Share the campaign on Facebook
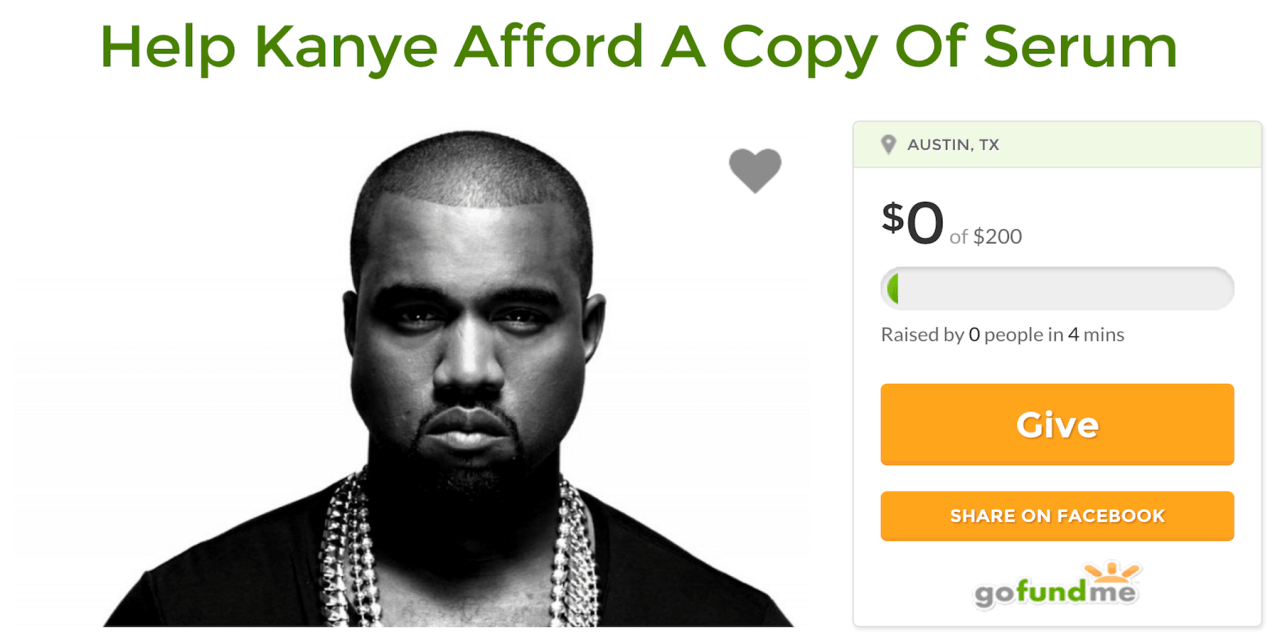The height and width of the screenshot is (640, 1280). 1057,516
